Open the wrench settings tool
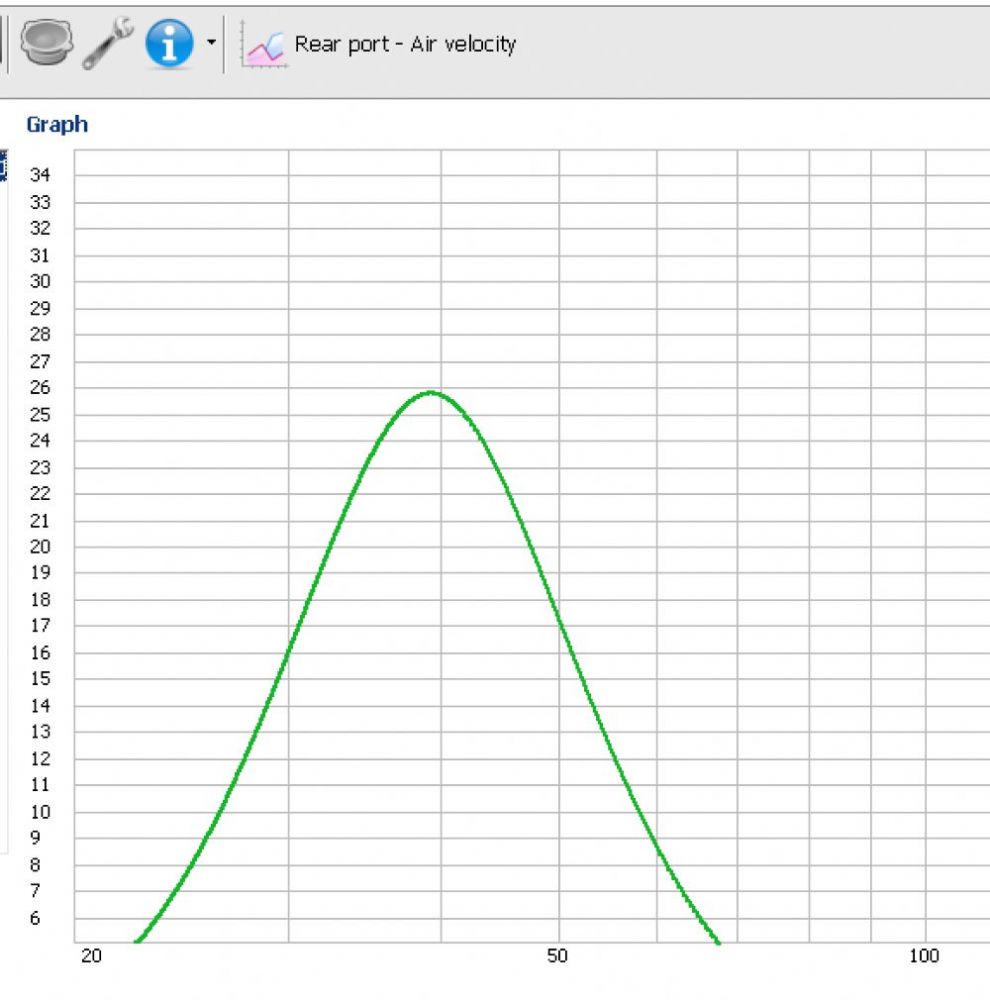Viewport: 990px width, 1000px height. pos(107,43)
